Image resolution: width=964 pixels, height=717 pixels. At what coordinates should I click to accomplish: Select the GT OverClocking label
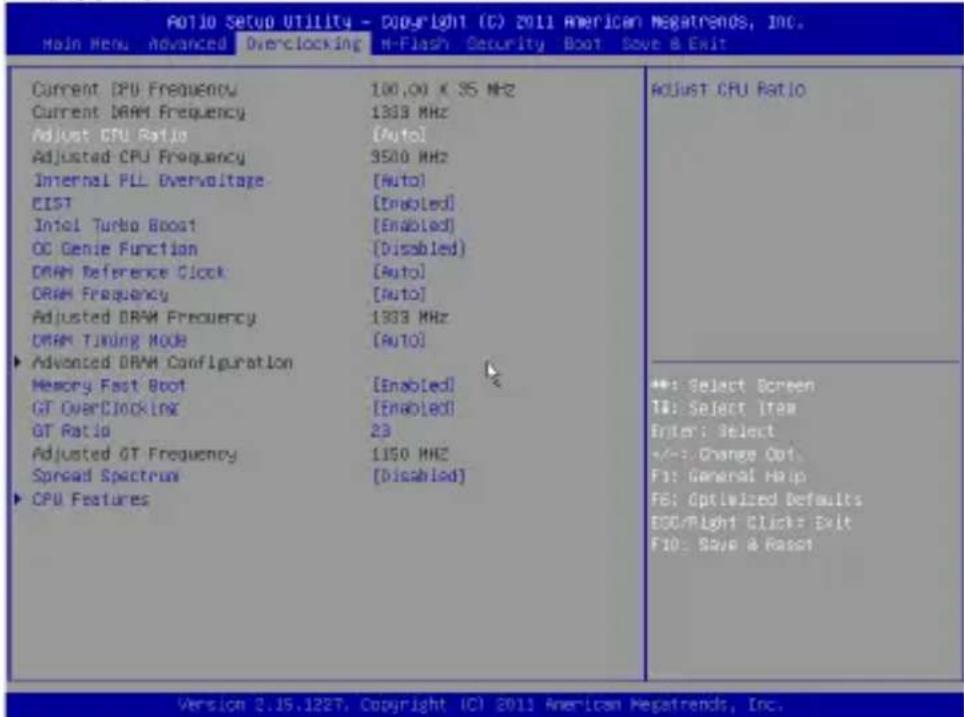pos(106,408)
